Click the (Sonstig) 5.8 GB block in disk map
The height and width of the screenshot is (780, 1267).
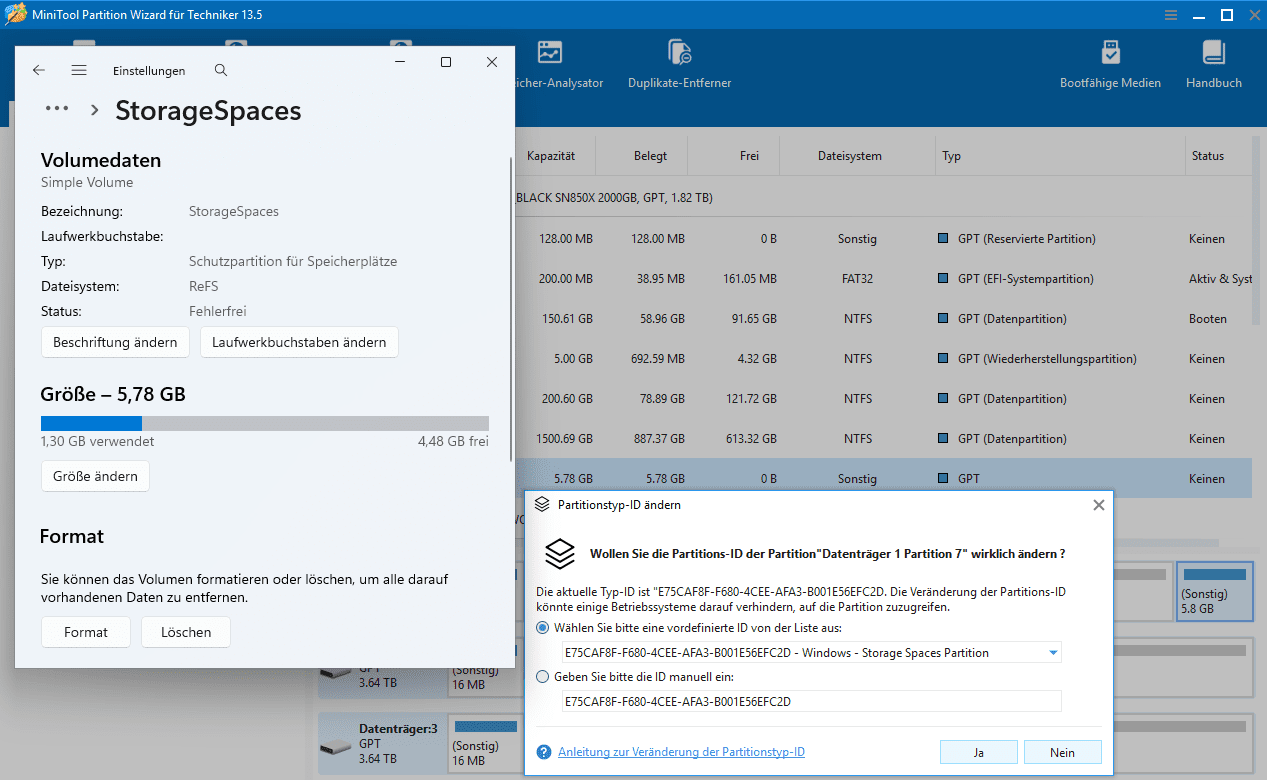click(1215, 591)
